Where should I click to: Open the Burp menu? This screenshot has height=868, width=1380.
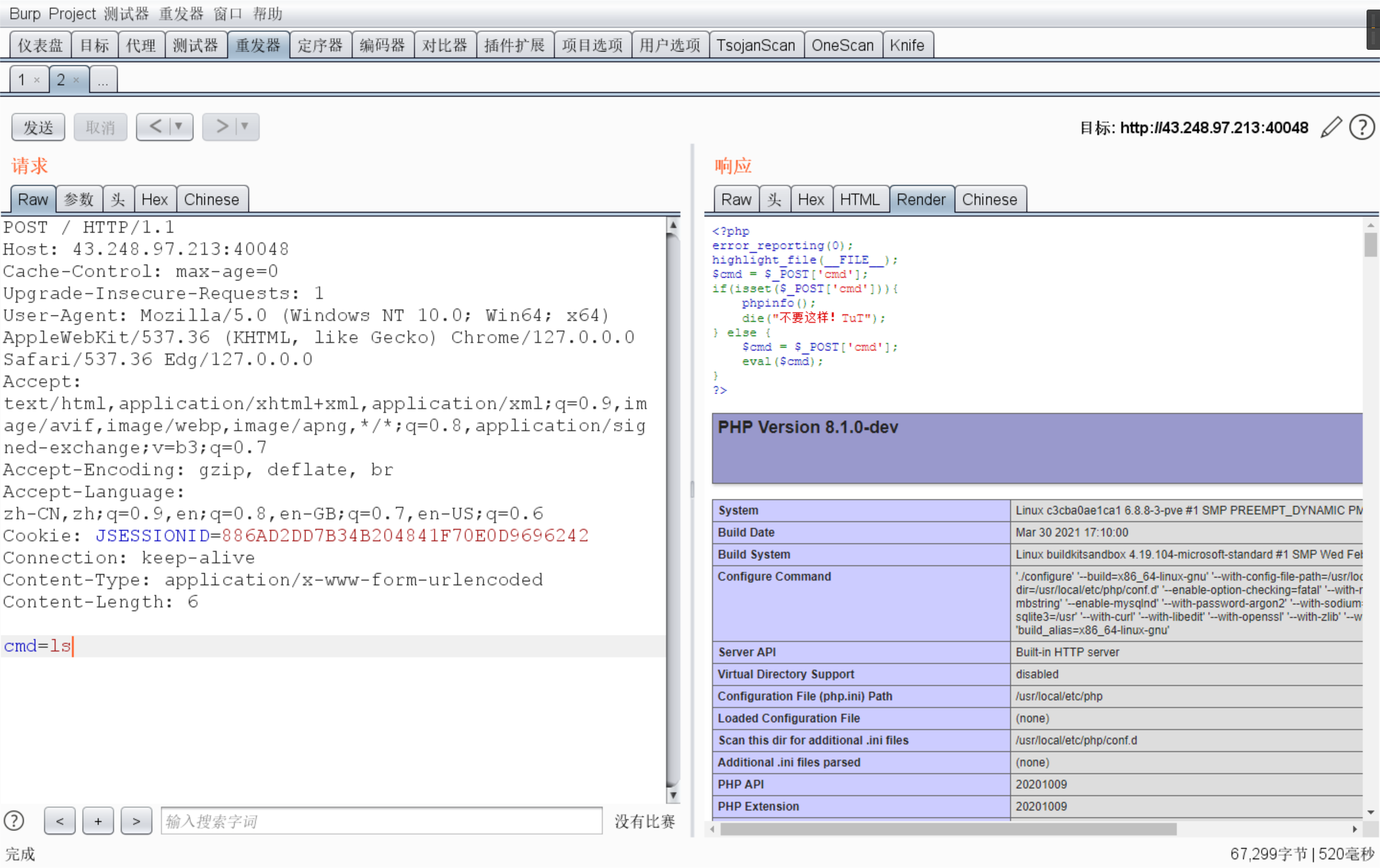tap(25, 13)
